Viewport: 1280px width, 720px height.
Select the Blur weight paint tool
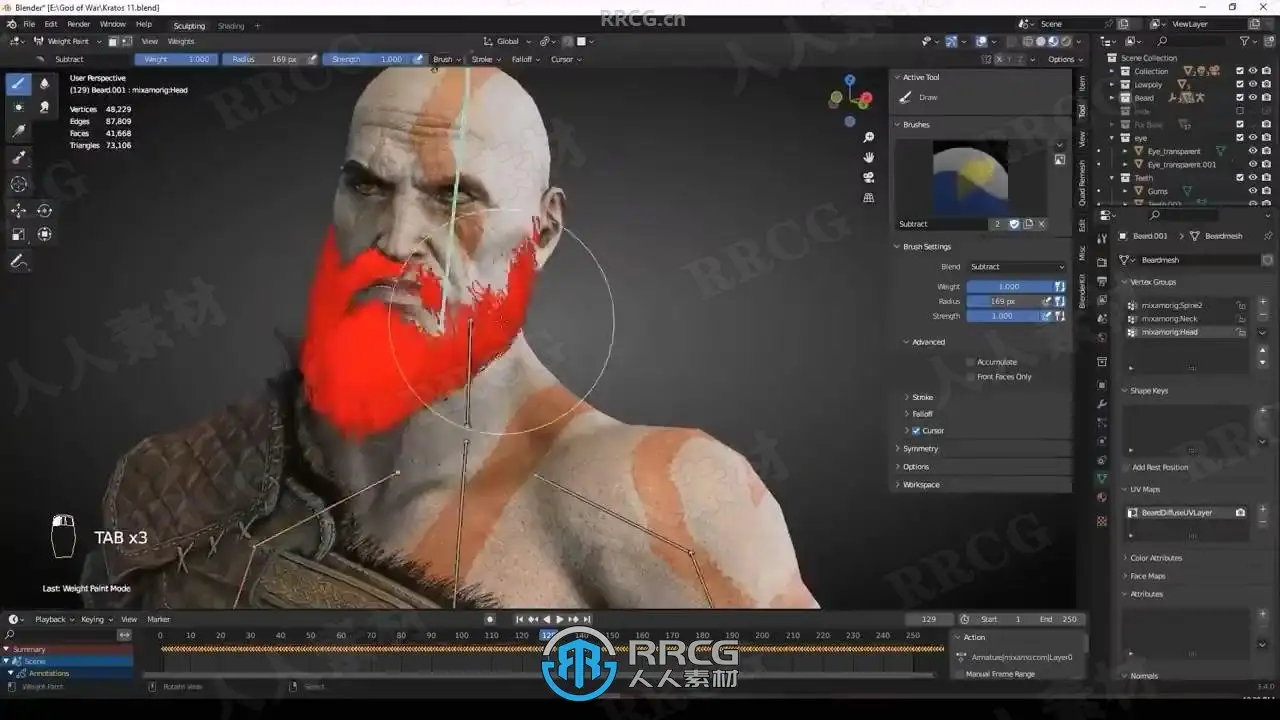(x=44, y=84)
